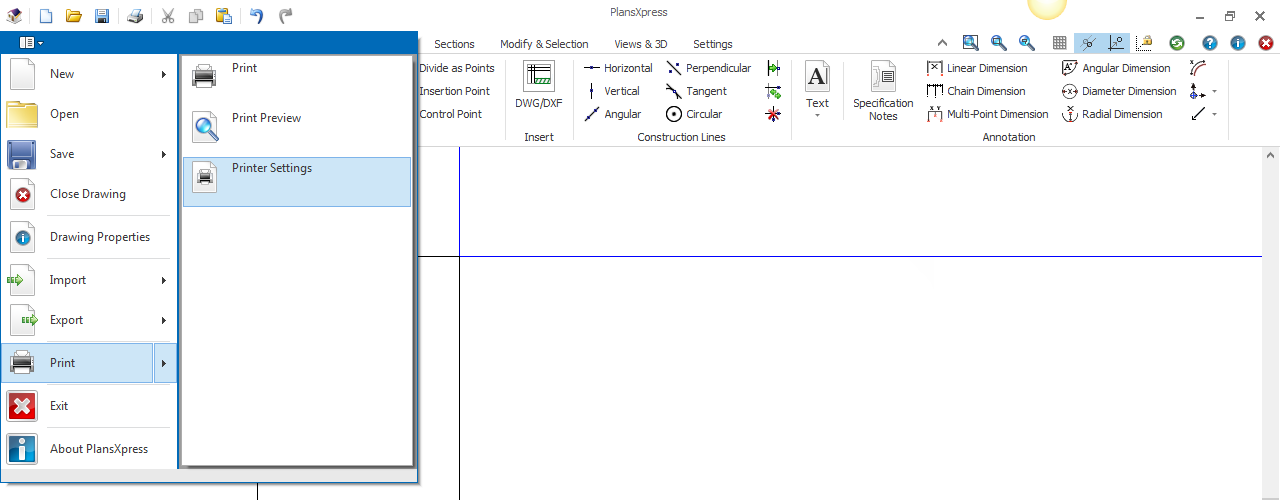The height and width of the screenshot is (500, 1280).
Task: Select the Linear Dimension tool
Action: click(977, 68)
